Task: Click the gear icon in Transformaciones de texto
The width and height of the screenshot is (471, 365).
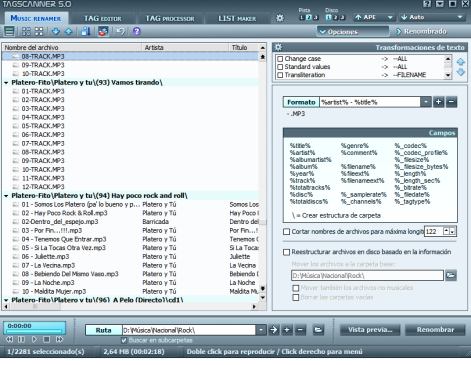Action: [x=278, y=47]
